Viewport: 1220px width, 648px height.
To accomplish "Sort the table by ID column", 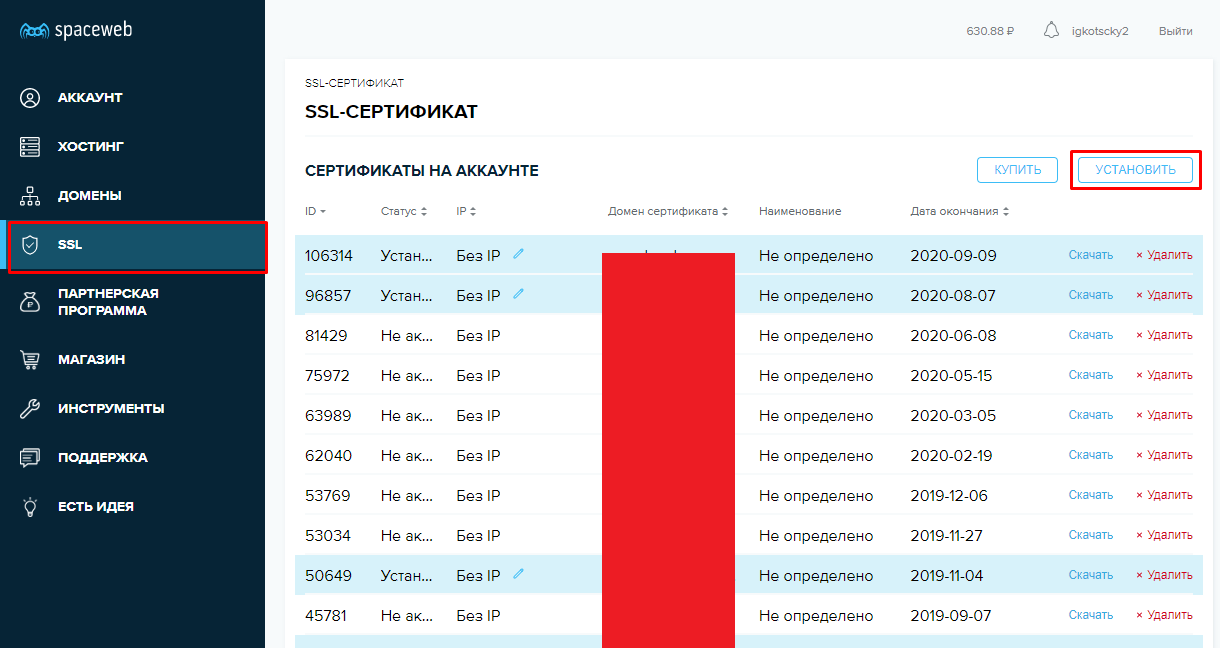I will click(x=316, y=211).
